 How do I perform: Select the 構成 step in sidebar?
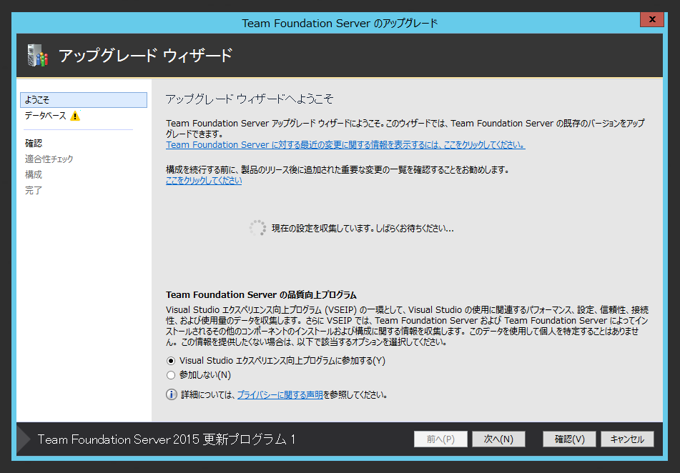[33, 175]
